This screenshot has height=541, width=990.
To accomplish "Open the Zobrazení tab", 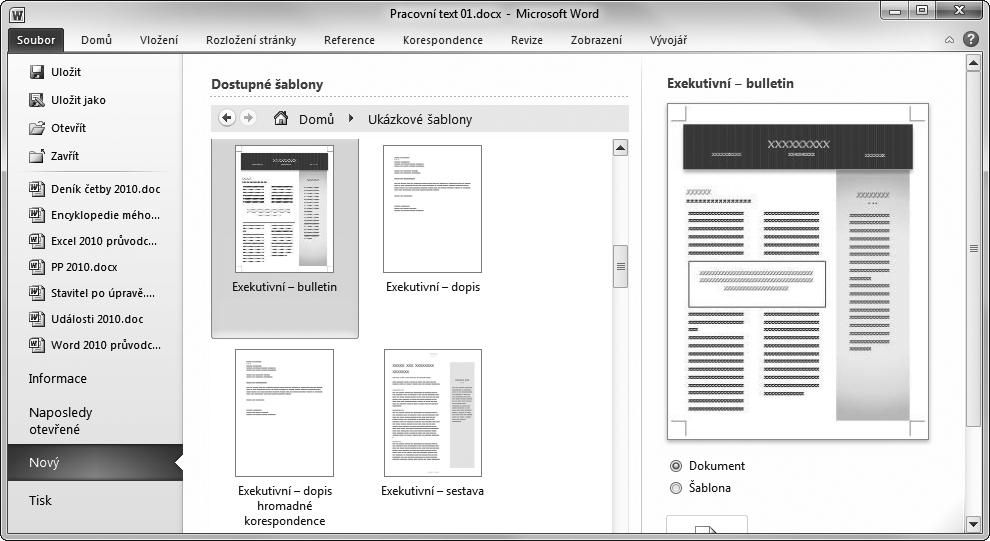I will coord(596,40).
